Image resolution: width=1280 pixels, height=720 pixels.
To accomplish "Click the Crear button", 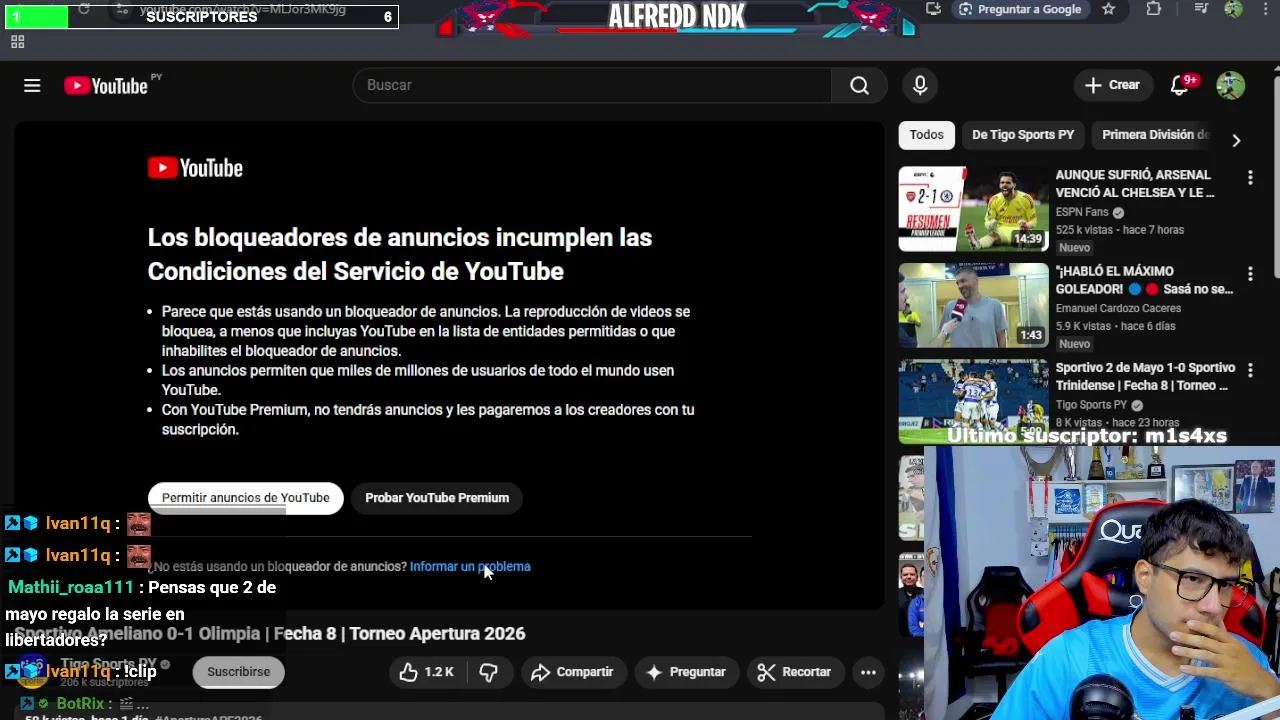I will (x=1113, y=85).
